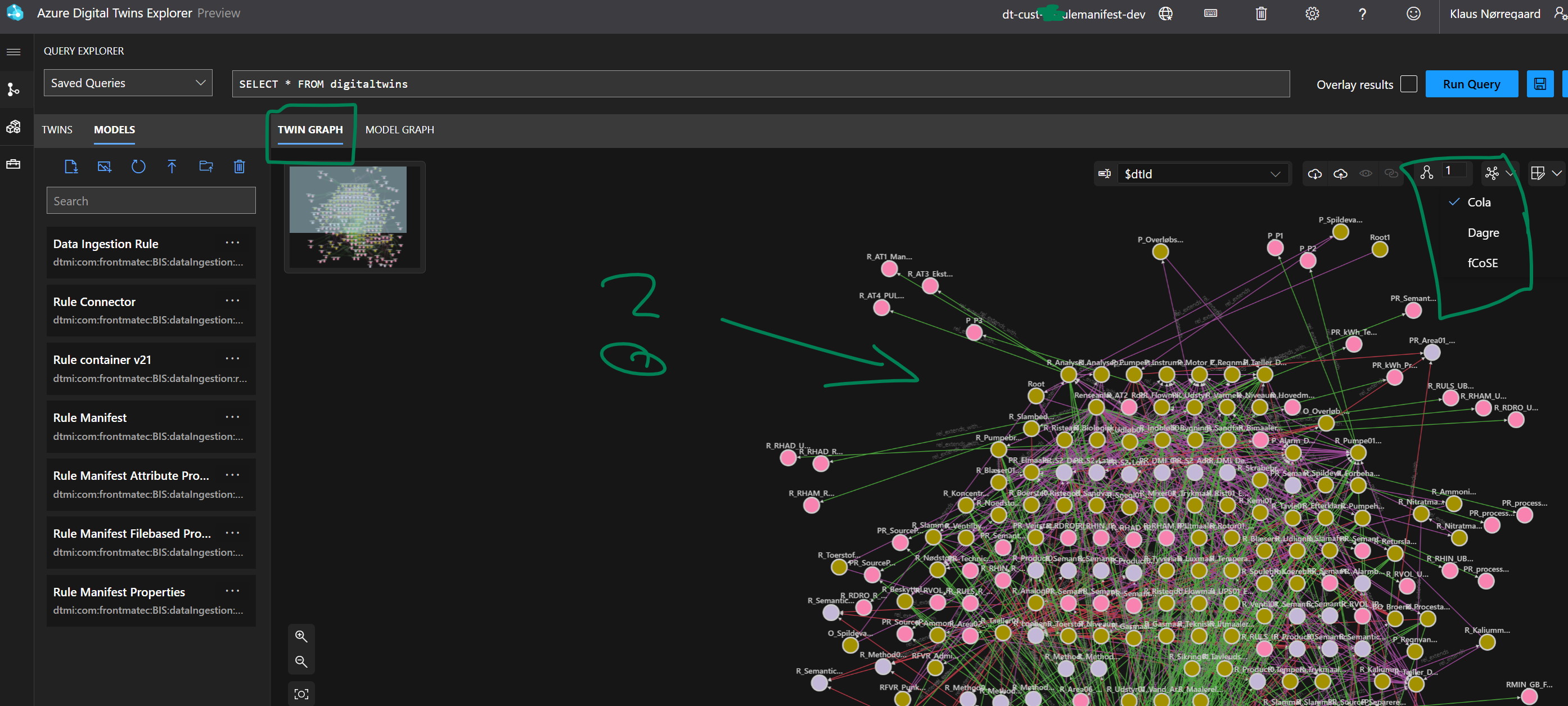Select the Rule Manifest Filebased Pro... model
Image resolution: width=1568 pixels, height=706 pixels.
click(x=151, y=542)
